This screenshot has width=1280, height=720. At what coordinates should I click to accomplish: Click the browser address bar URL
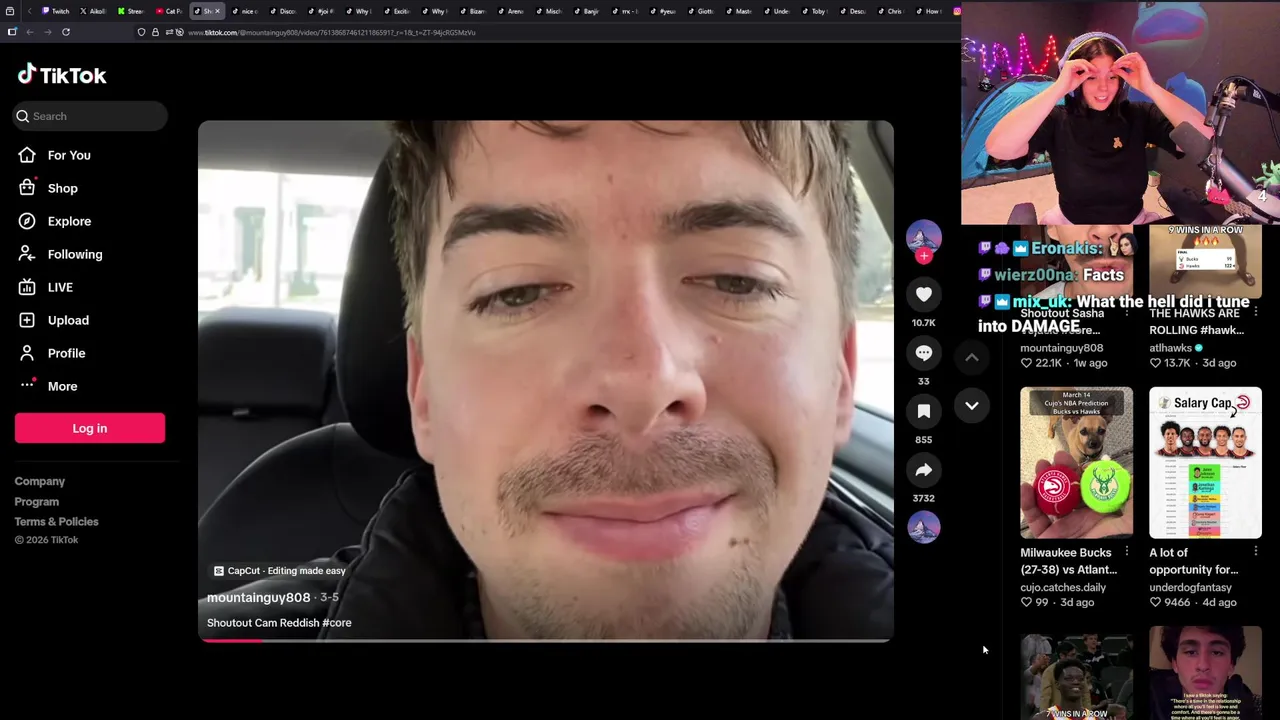pyautogui.click(x=332, y=32)
